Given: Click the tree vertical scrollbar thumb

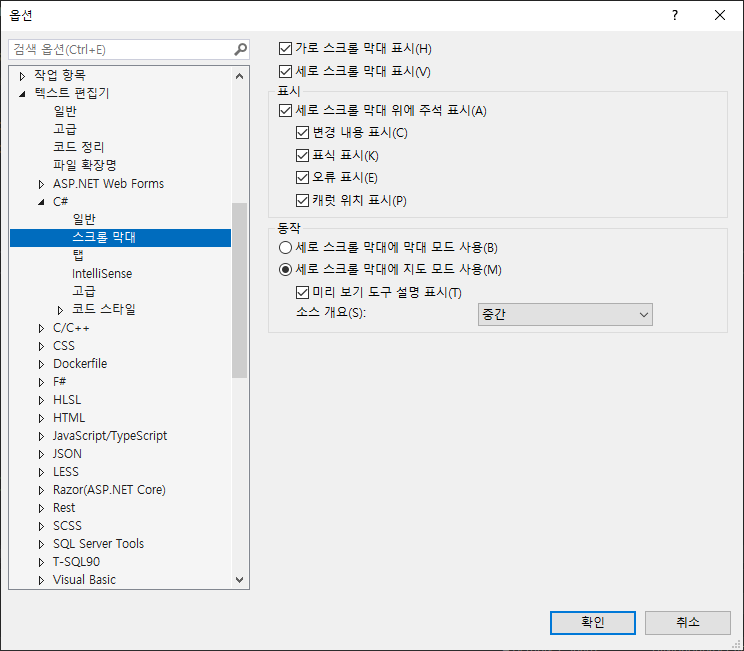Looking at the screenshot, I should (240, 290).
